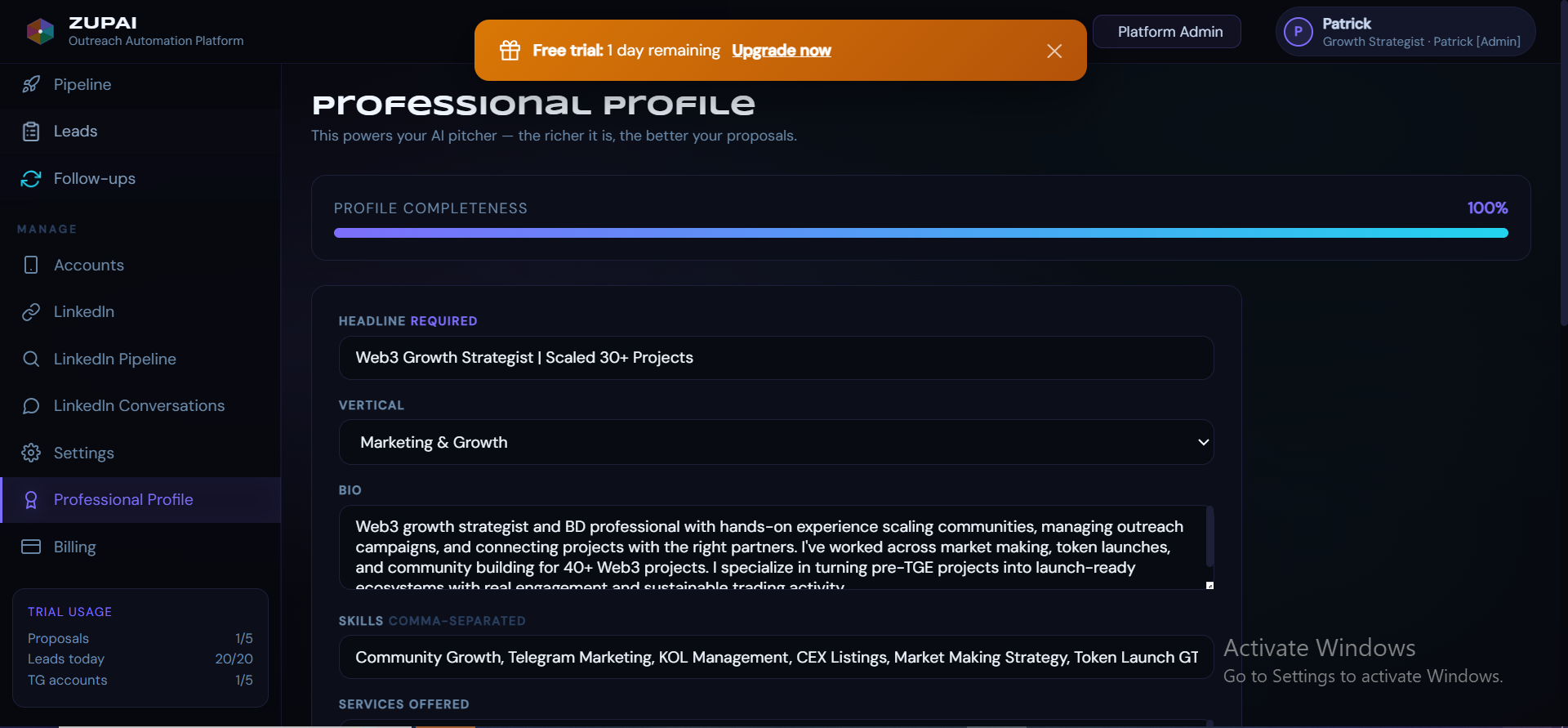Click the Accounts phone icon
This screenshot has height=728, width=1568.
[x=31, y=266]
